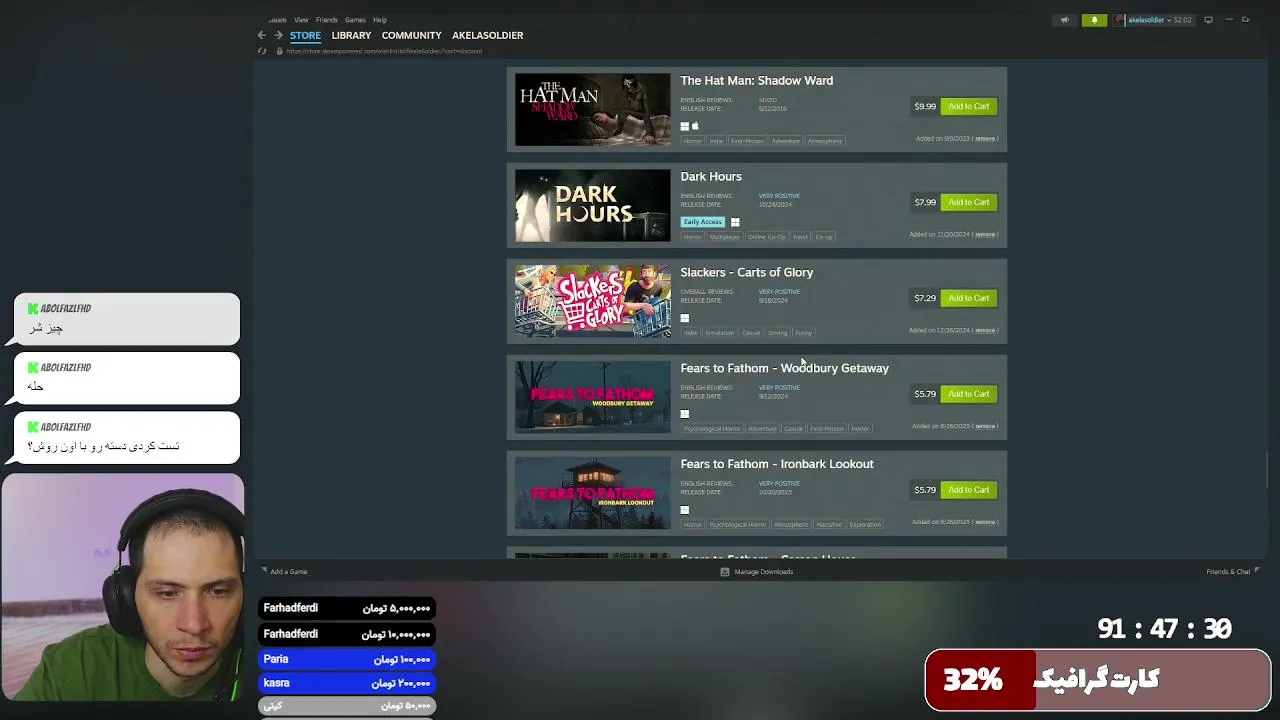
Task: Click the Manage Downloads icon
Action: pos(725,572)
